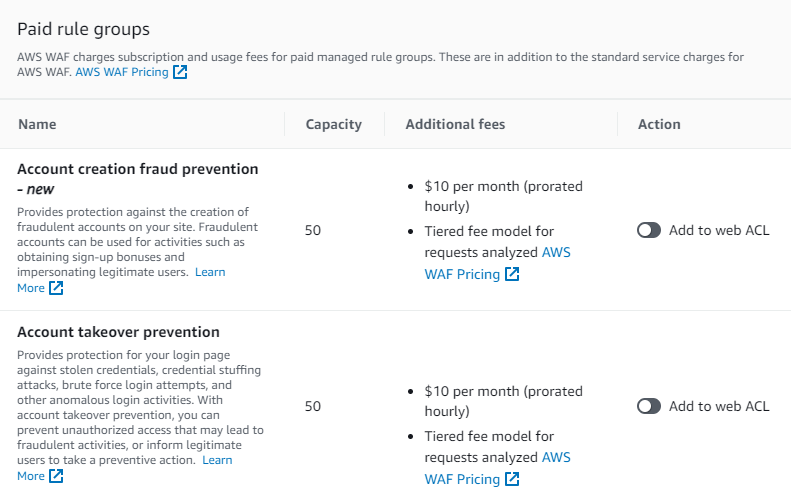Open AWS WAF Pricing link in the header description
This screenshot has width=791, height=499.
tap(122, 73)
